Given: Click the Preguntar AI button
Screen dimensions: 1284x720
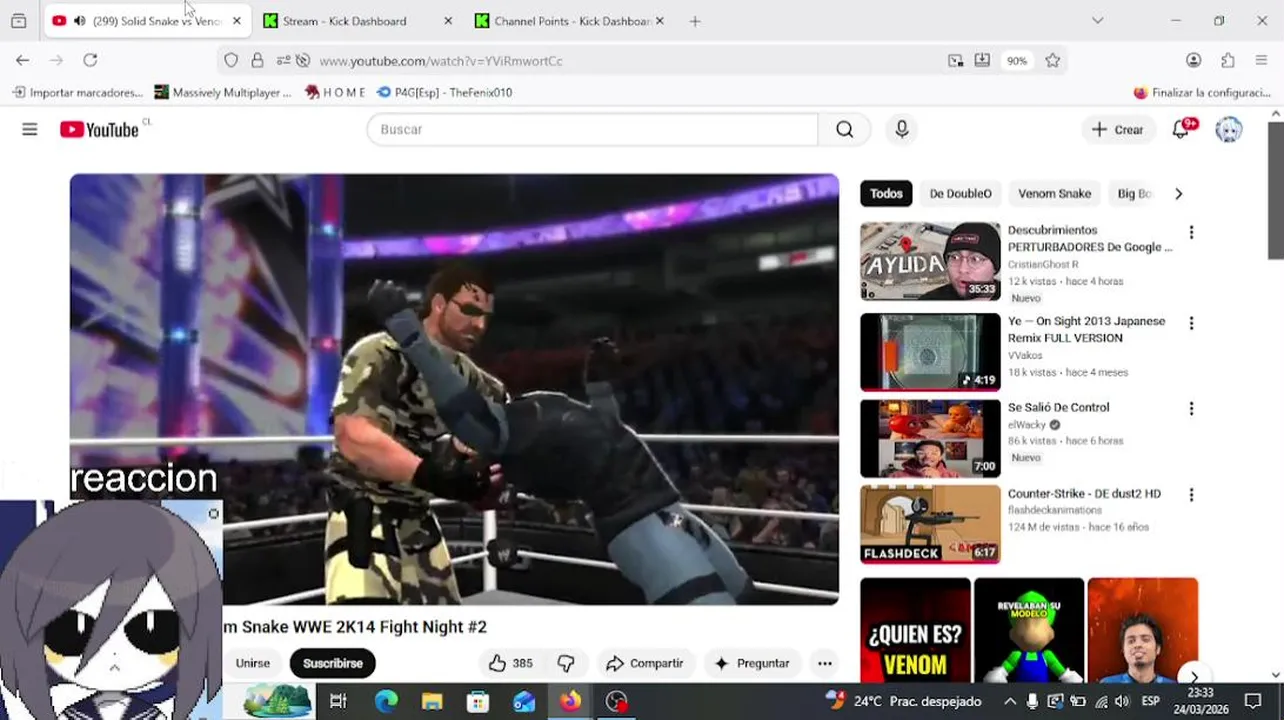Looking at the screenshot, I should (752, 663).
